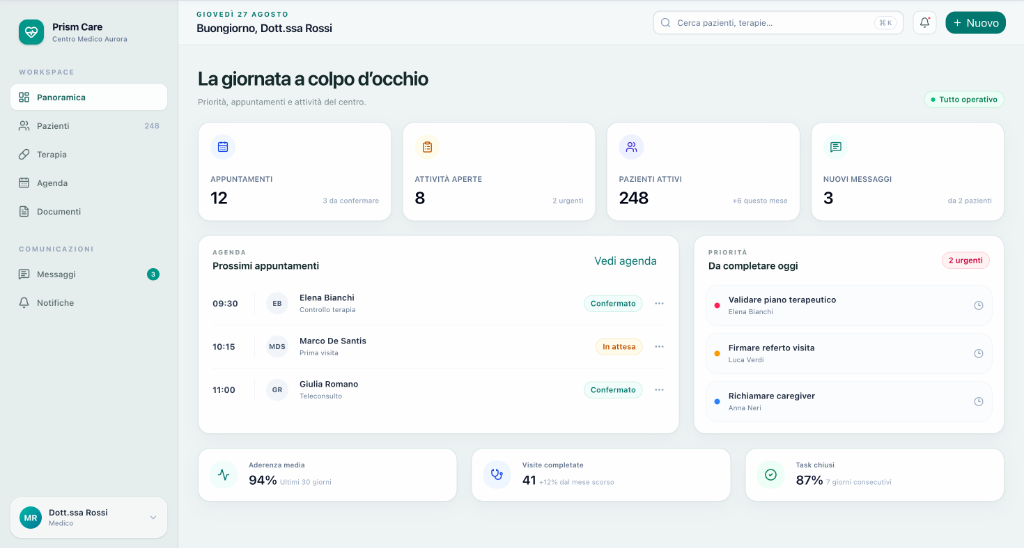Image resolution: width=1024 pixels, height=548 pixels.
Task: Follow the Vedi agenda link
Action: [x=625, y=261]
